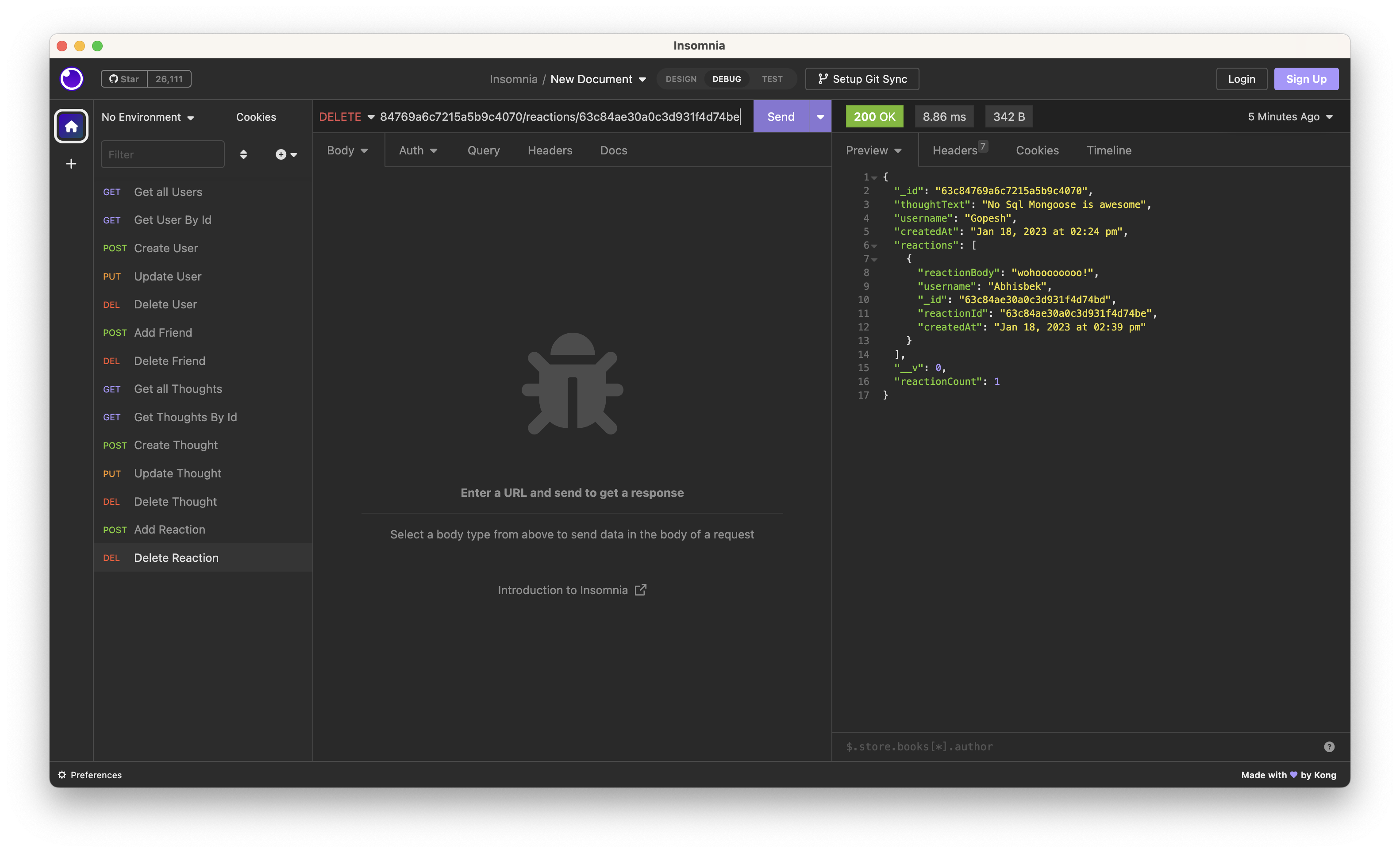Screen dimensions: 1400x853
Task: Click the Insomnia logo icon
Action: pyautogui.click(x=71, y=78)
